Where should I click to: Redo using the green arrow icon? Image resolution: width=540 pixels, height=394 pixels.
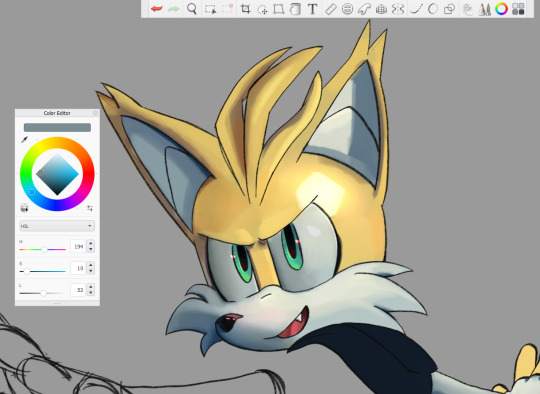174,9
